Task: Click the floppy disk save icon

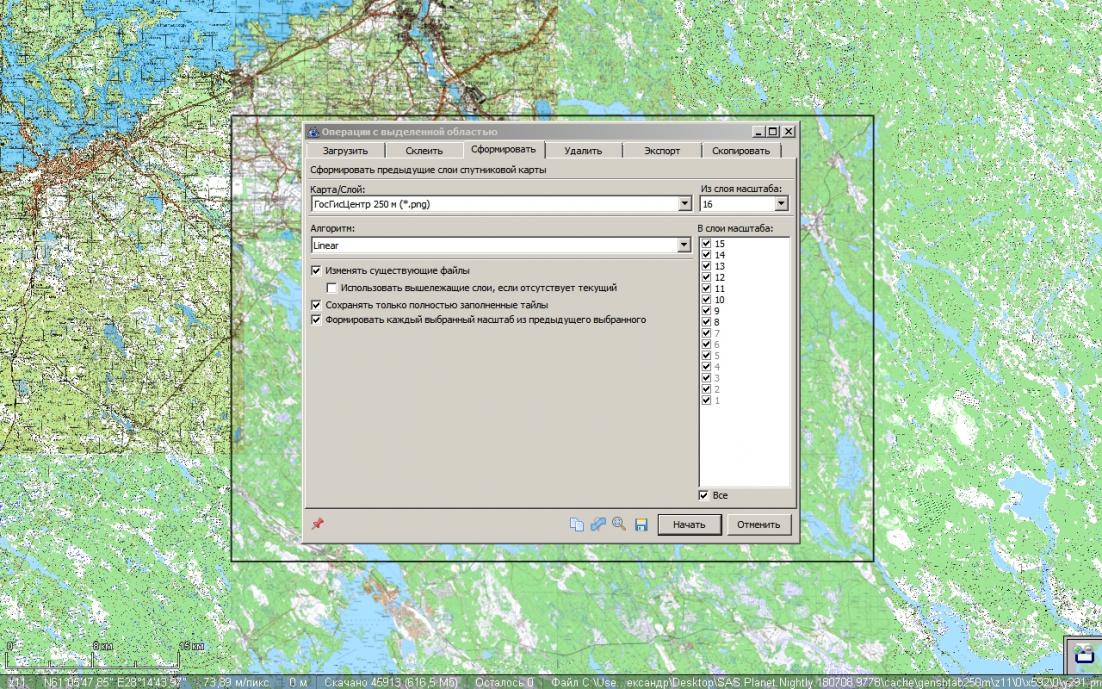Action: (641, 524)
